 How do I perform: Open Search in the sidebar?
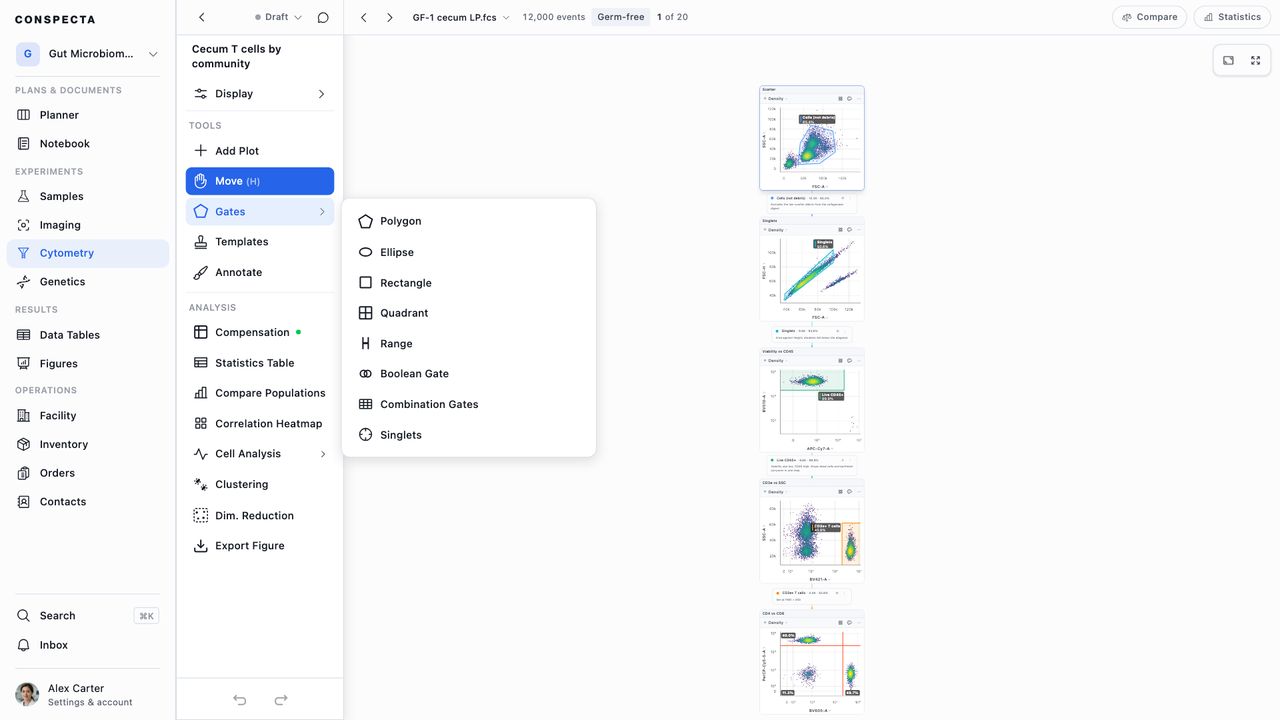click(x=88, y=616)
